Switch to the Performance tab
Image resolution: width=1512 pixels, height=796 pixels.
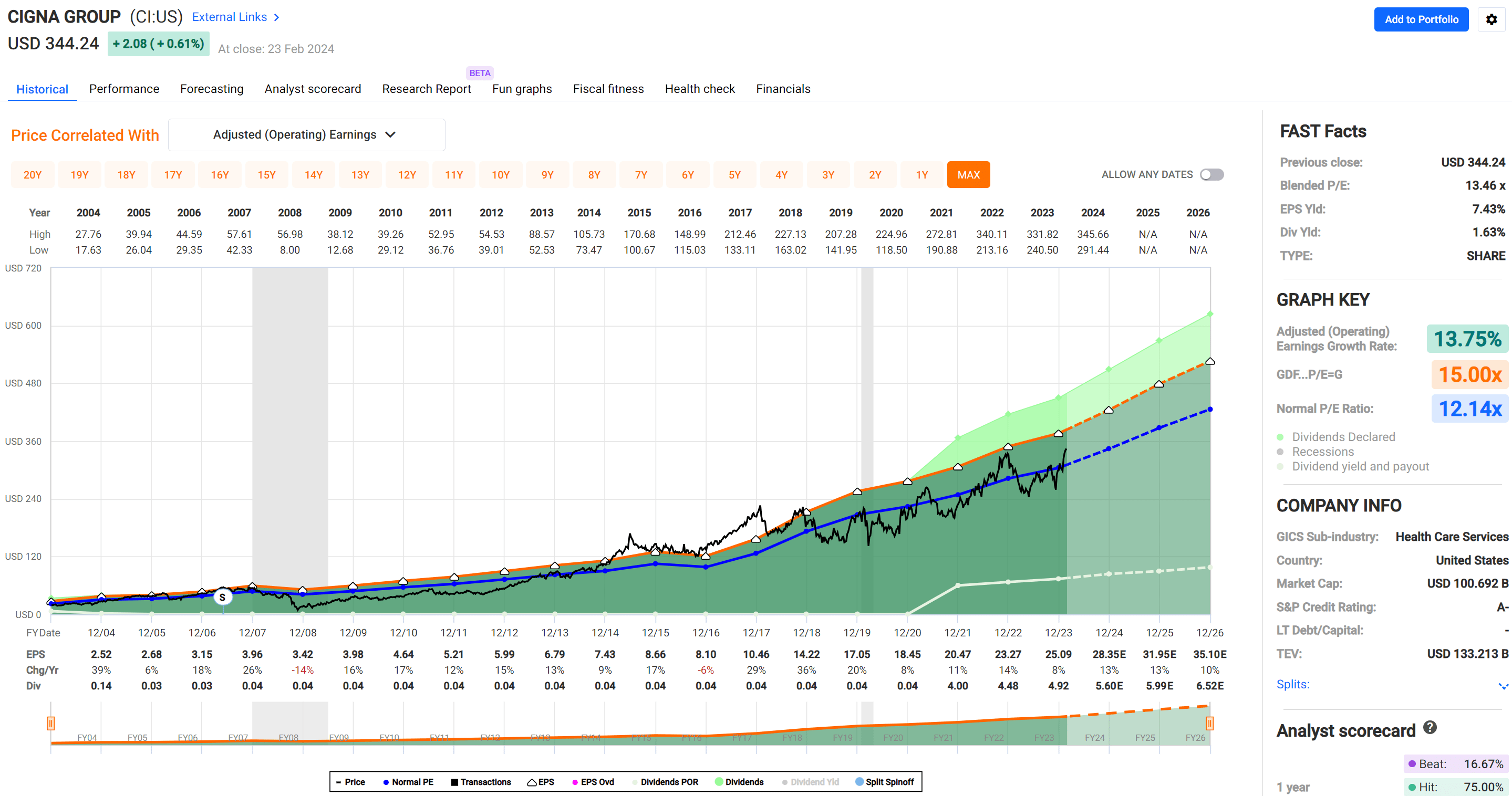[124, 89]
